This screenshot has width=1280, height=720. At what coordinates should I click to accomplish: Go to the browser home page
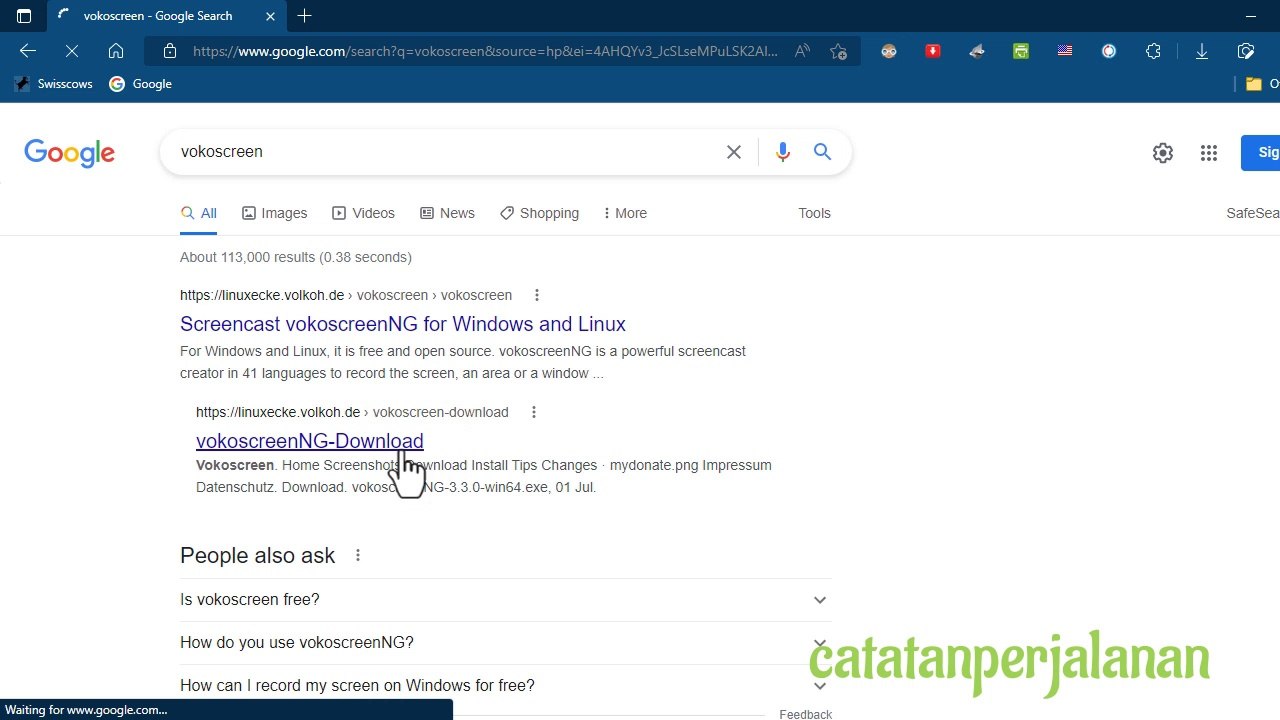point(116,51)
